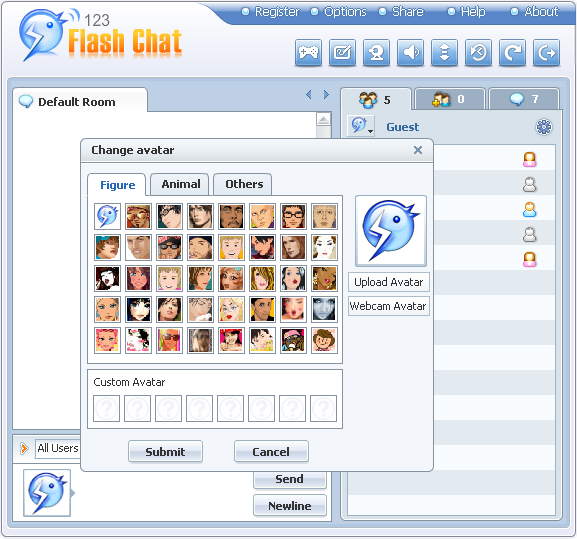Toggle the vertical arrows toolbar button
The image size is (577, 539).
click(x=444, y=53)
